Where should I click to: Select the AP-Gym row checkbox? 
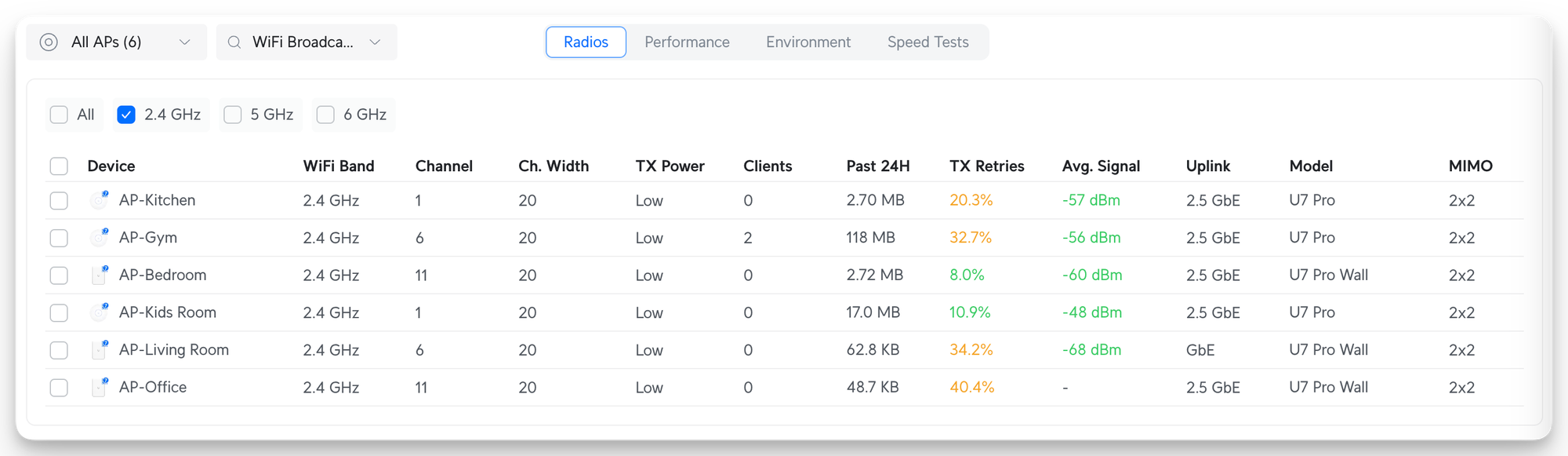click(59, 238)
